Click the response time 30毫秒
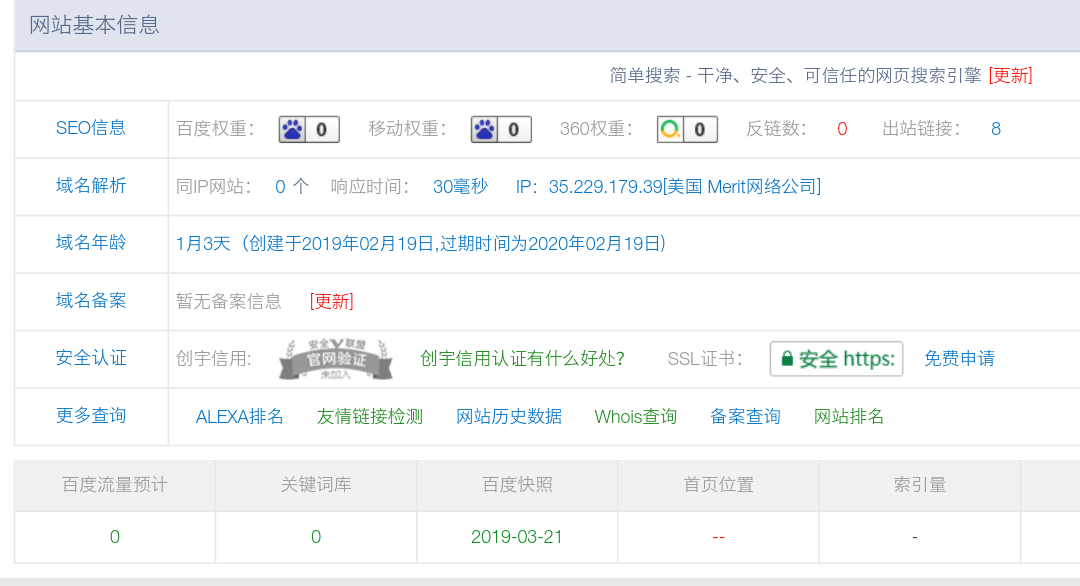This screenshot has width=1080, height=586. (460, 187)
